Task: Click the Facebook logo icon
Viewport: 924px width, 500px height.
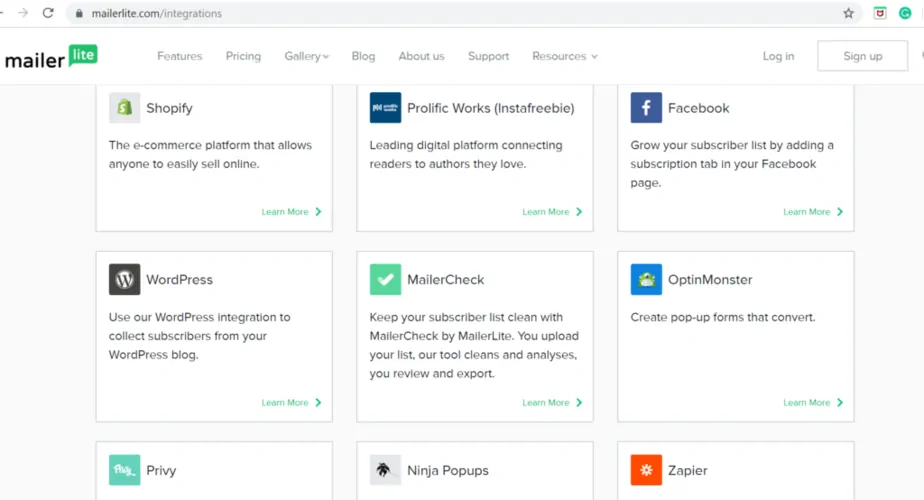Action: click(646, 107)
